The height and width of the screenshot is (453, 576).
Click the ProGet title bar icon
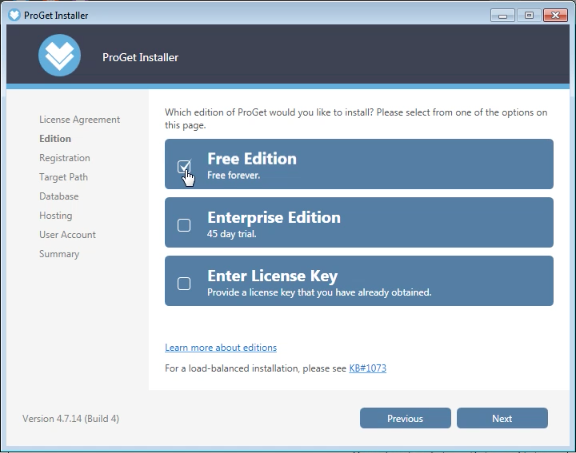(14, 15)
